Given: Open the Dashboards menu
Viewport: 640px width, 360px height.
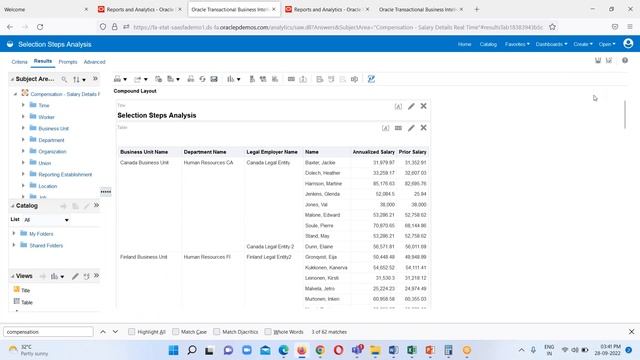Looking at the screenshot, I should pyautogui.click(x=551, y=44).
